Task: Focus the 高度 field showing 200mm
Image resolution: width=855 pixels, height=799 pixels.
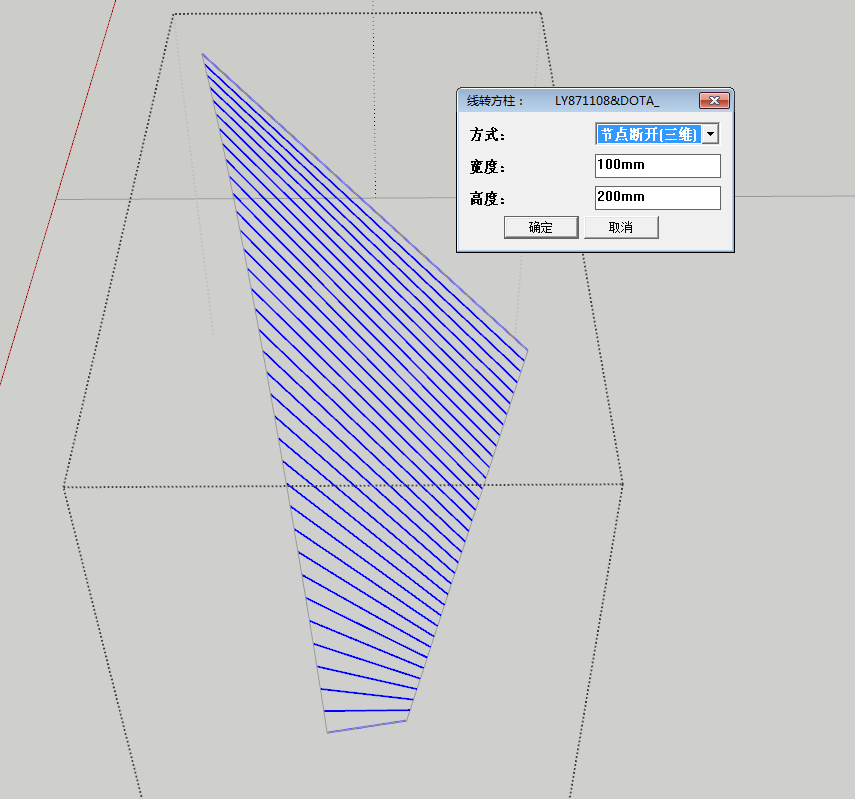Action: point(658,197)
